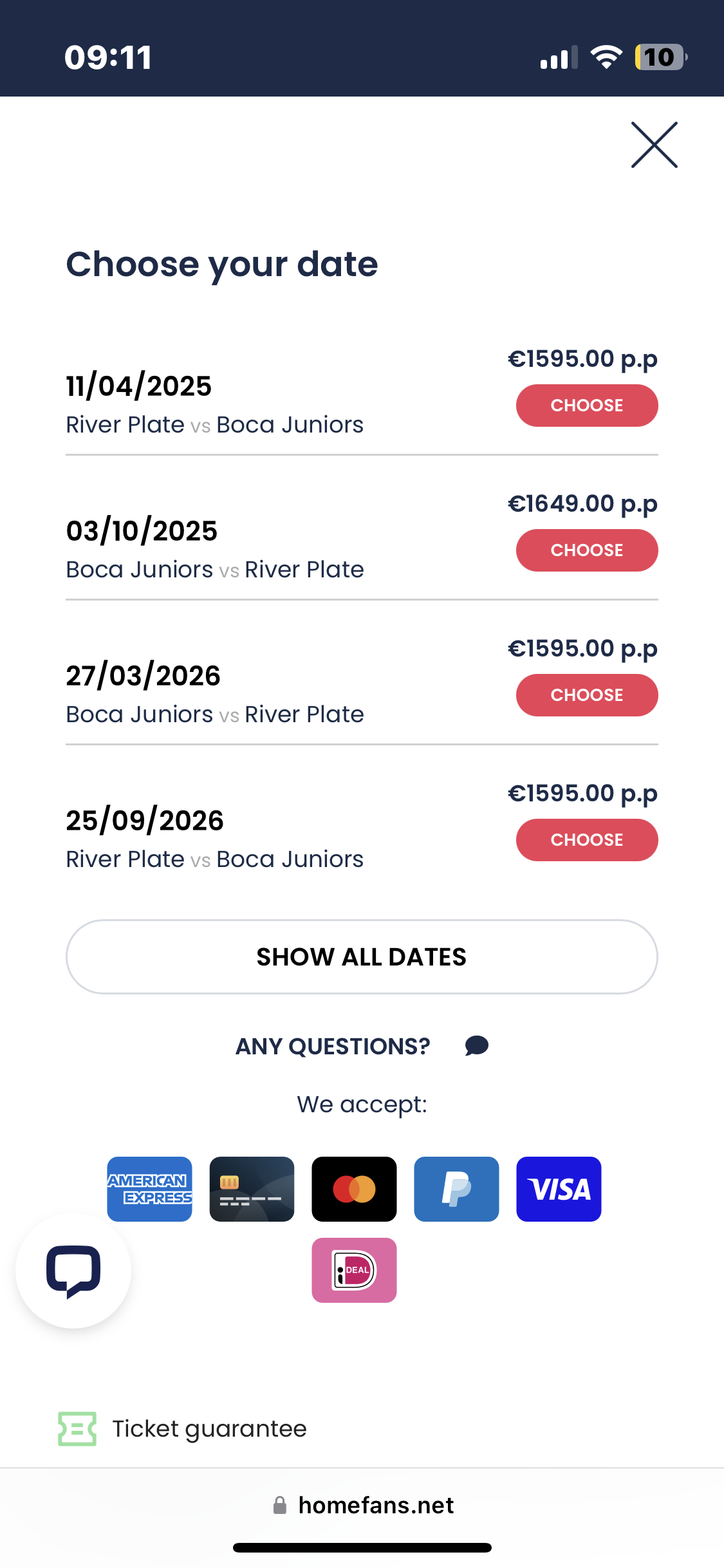Tap the American Express payment icon
This screenshot has height=1568, width=724.
(149, 1189)
